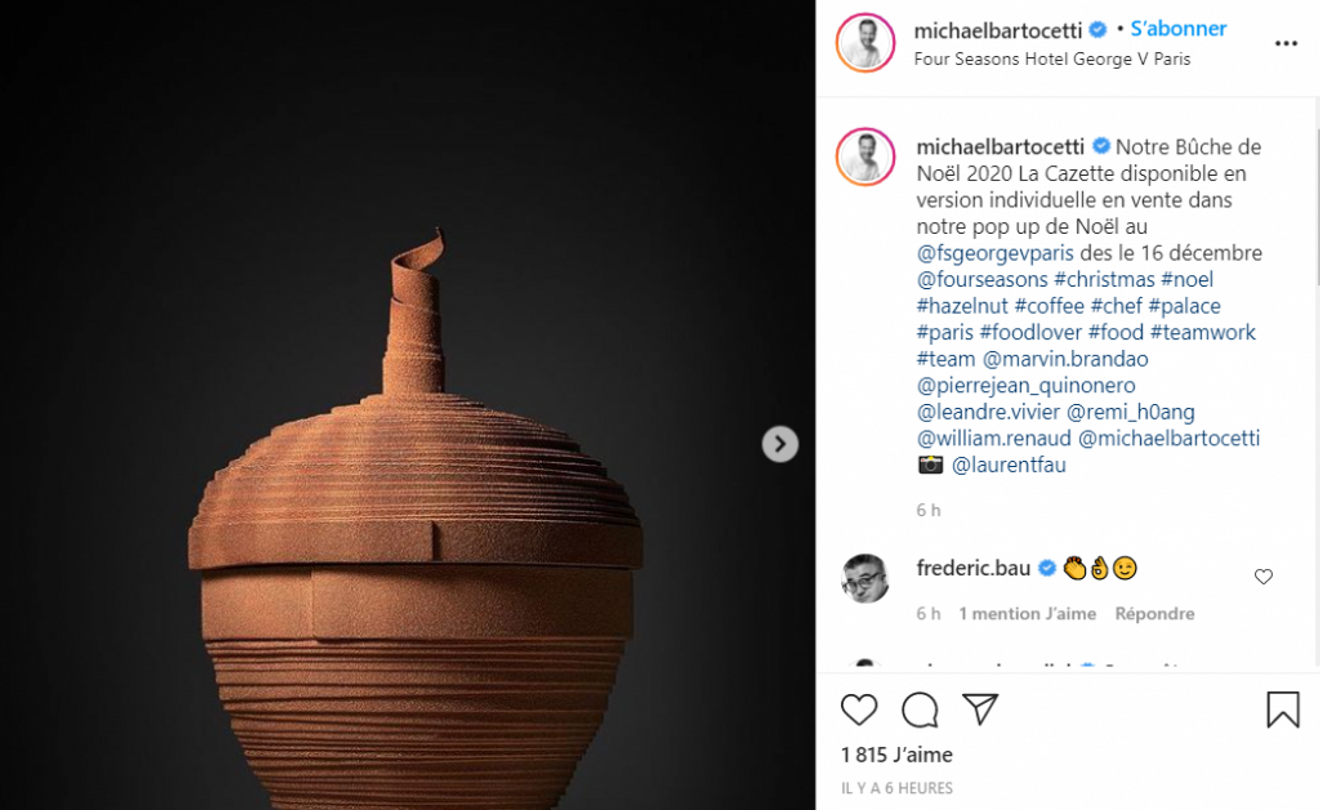Open the three-dot more options menu
The height and width of the screenshot is (810, 1320).
point(1286,44)
